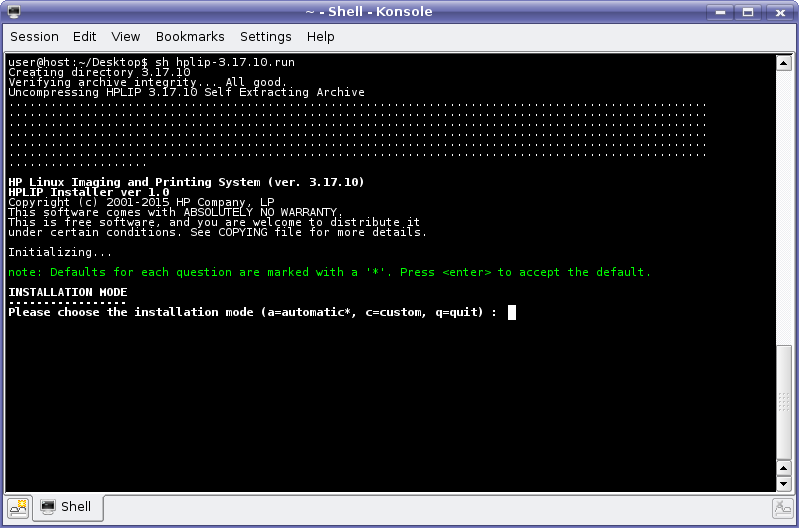Maximize the Konsole window
Image resolution: width=799 pixels, height=528 pixels.
[x=748, y=12]
